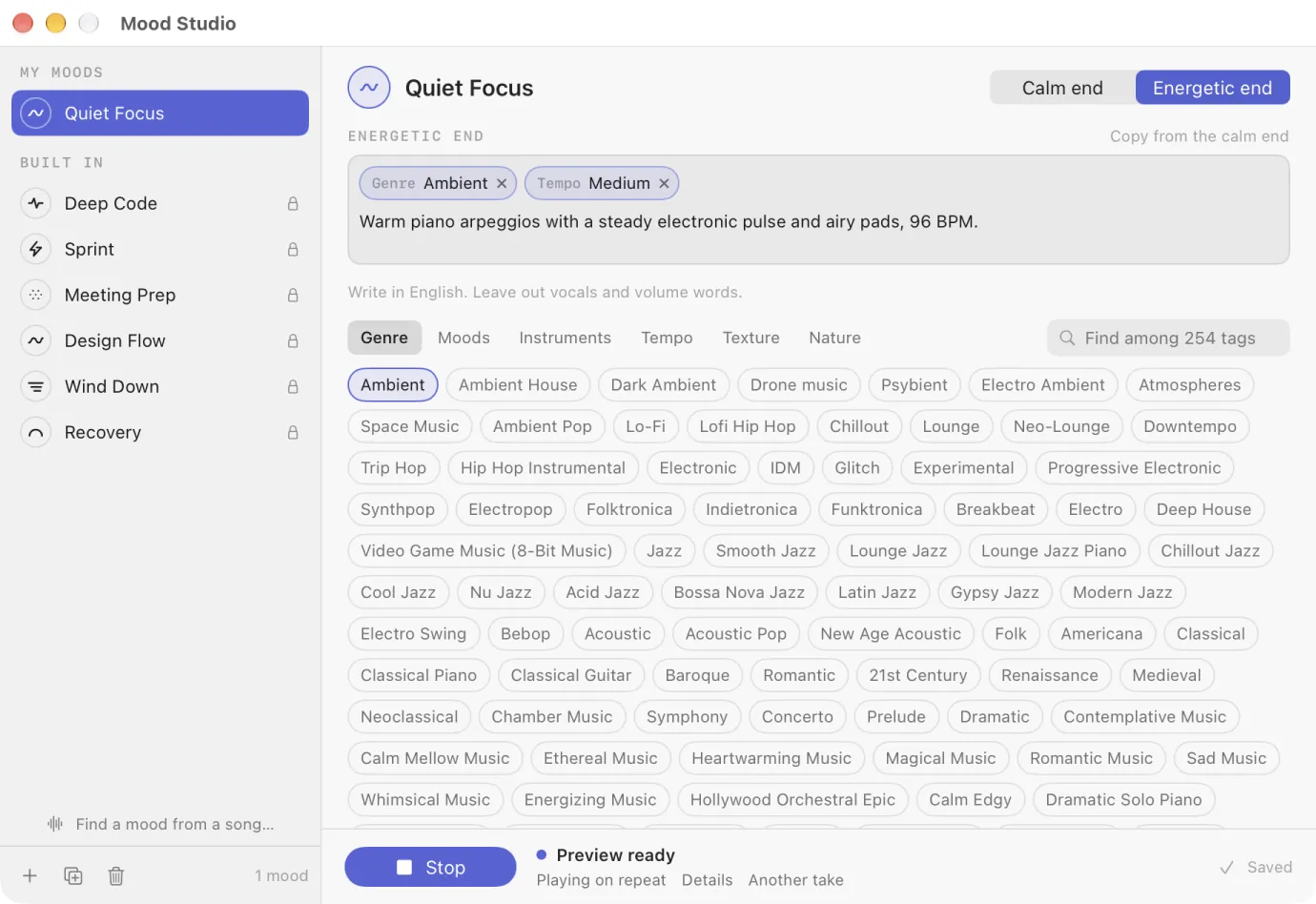Click Copy from the calm end link
1316x904 pixels.
[1199, 136]
